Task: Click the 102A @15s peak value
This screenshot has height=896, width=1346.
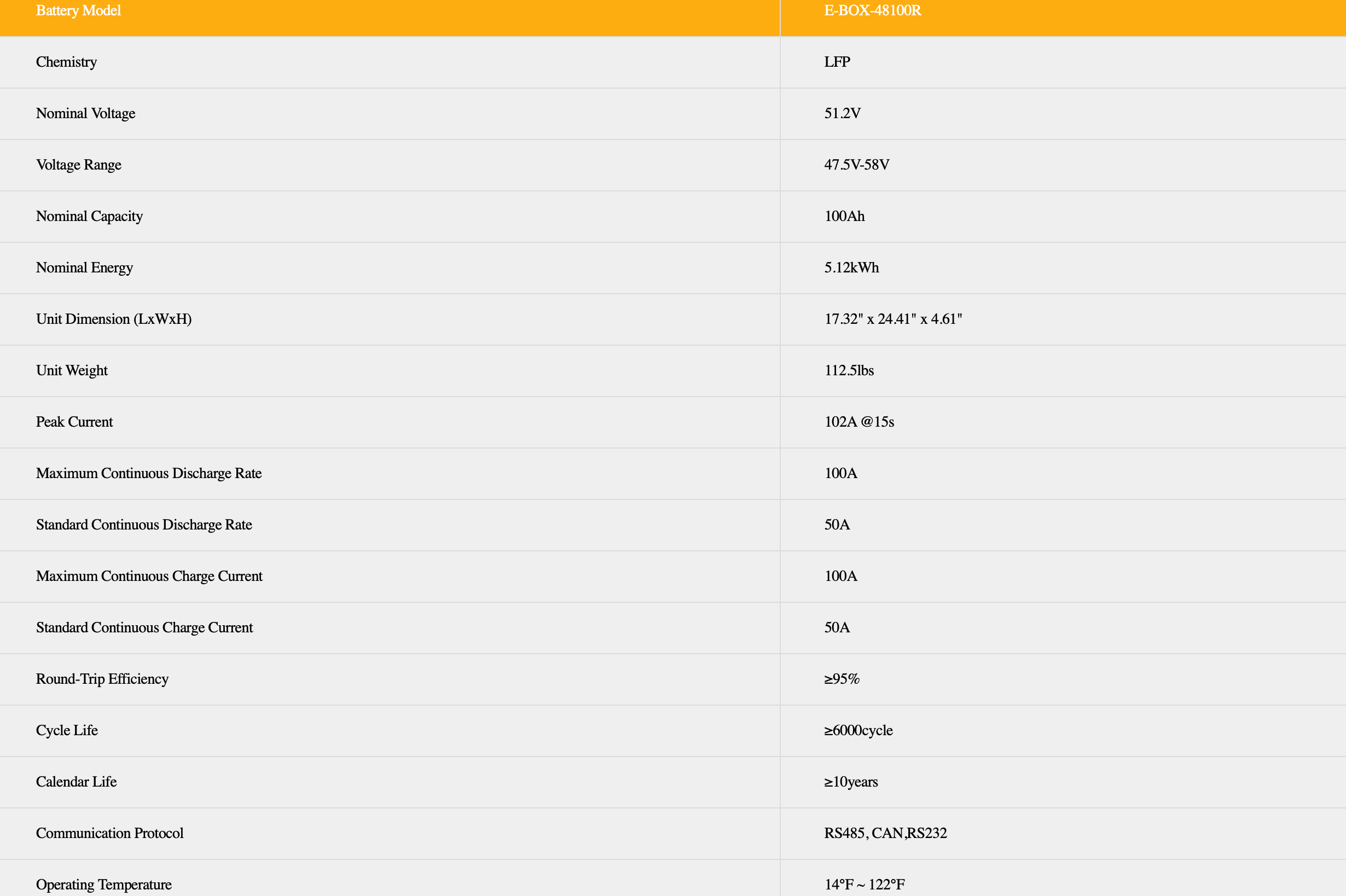Action: [x=859, y=422]
